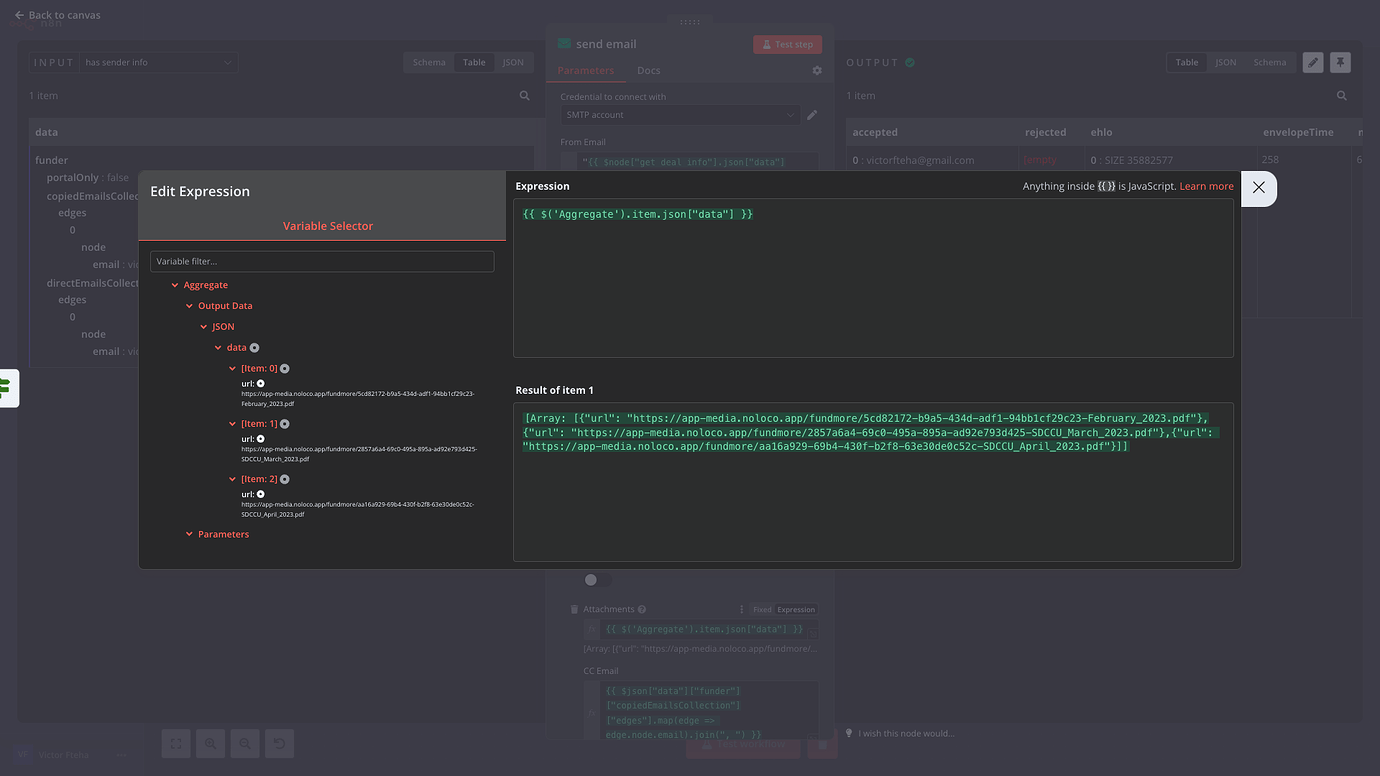1380x776 pixels.
Task: Close the Edit Expression dialog
Action: [1258, 188]
